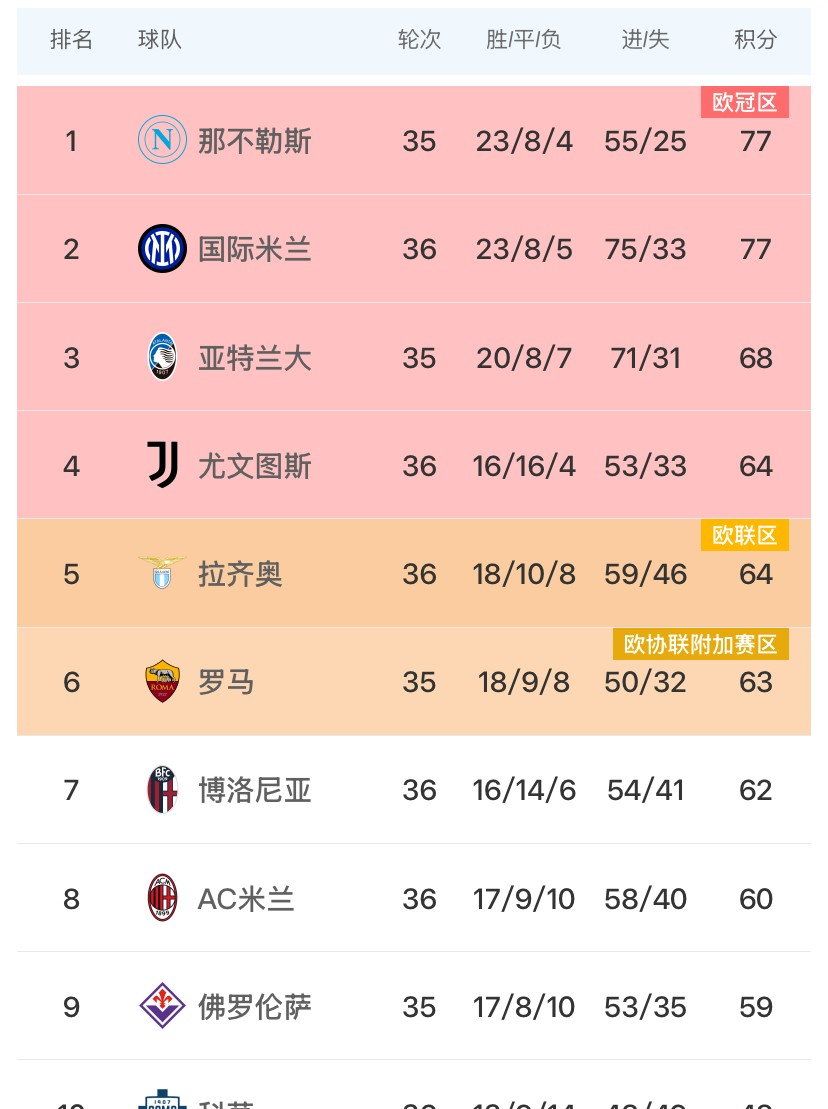
Task: Click the 国际米兰 team name
Action: tap(255, 248)
